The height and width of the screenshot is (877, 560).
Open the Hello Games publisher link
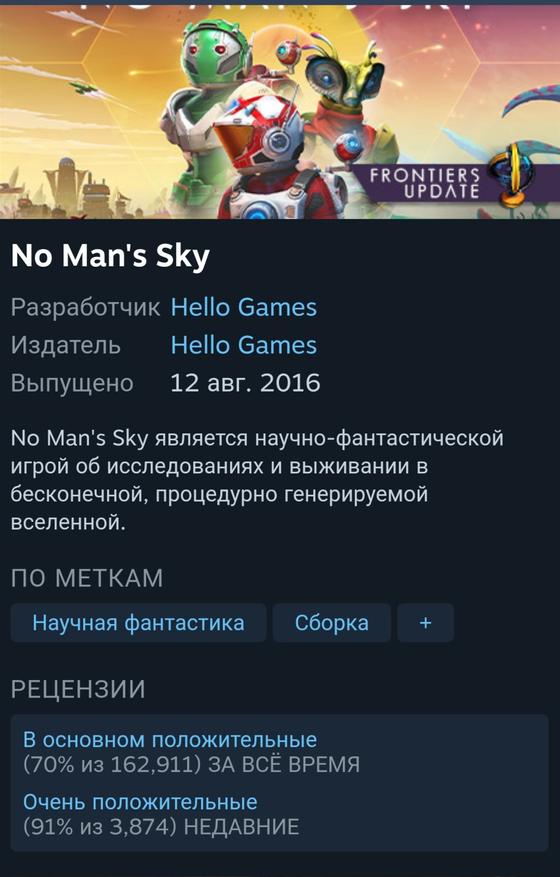pos(243,345)
